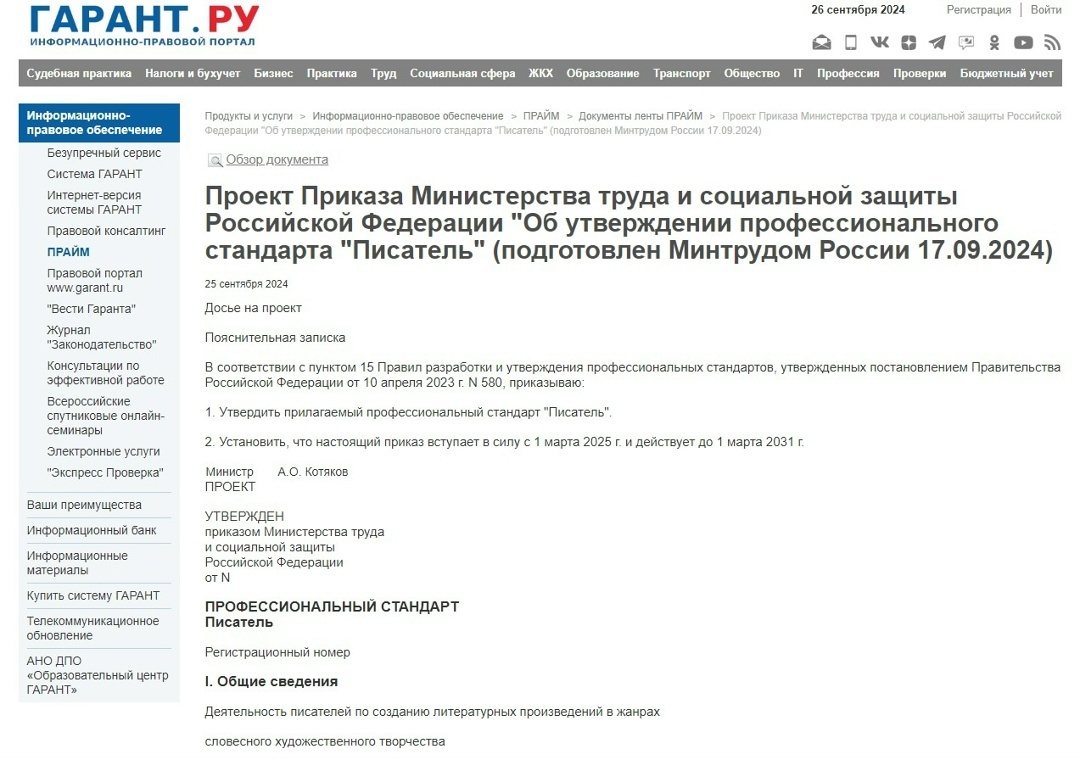Open the Общество menu item

751,73
